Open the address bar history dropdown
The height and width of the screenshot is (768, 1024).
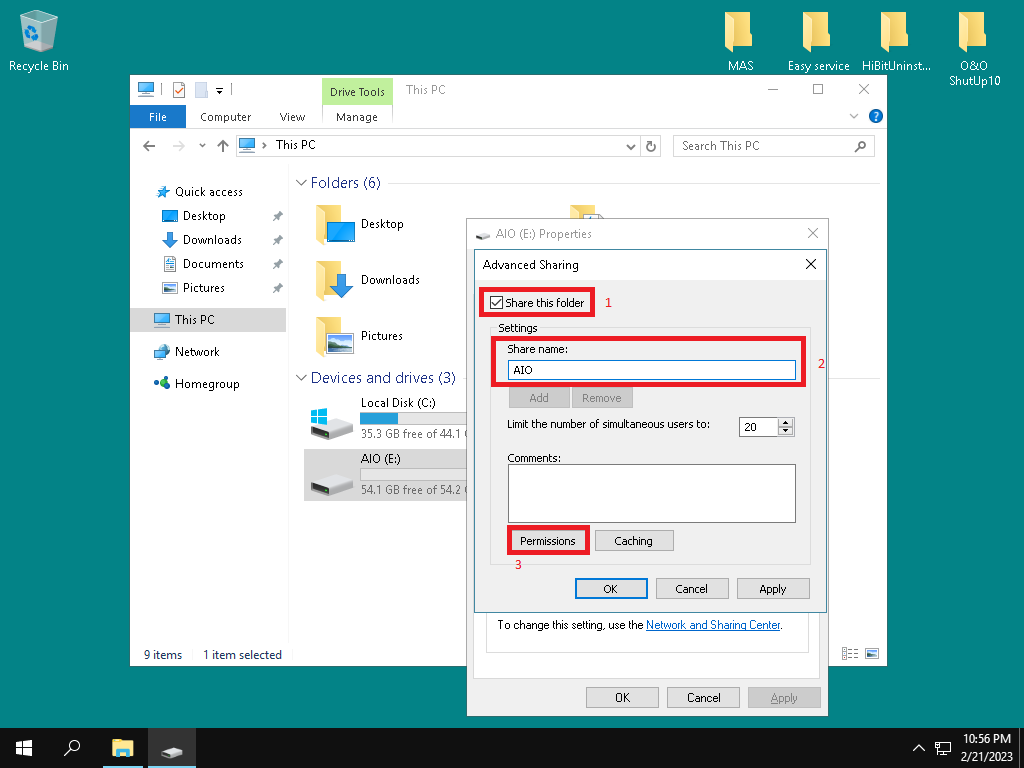click(630, 146)
